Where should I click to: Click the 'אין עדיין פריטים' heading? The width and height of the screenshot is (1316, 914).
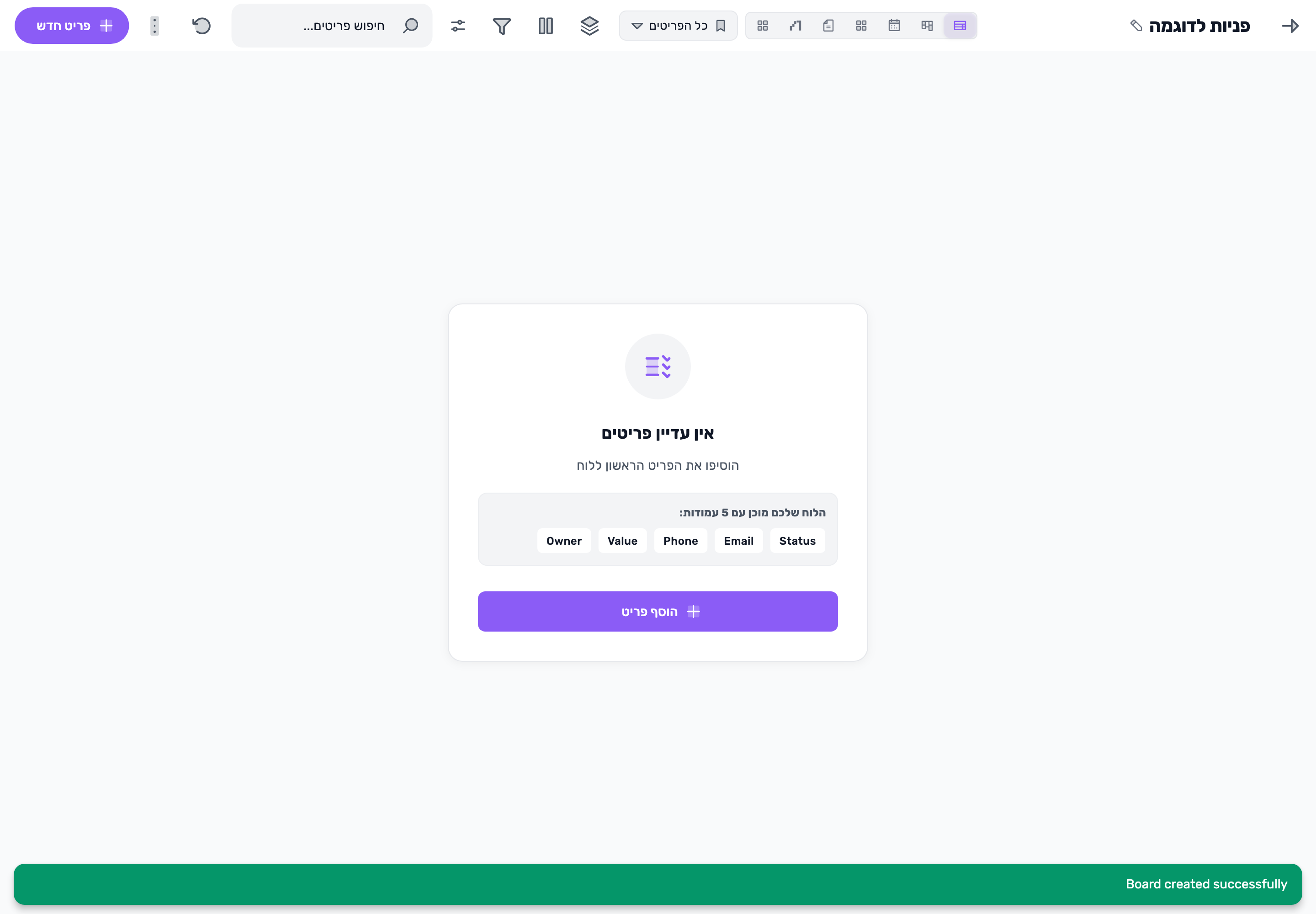(x=658, y=434)
